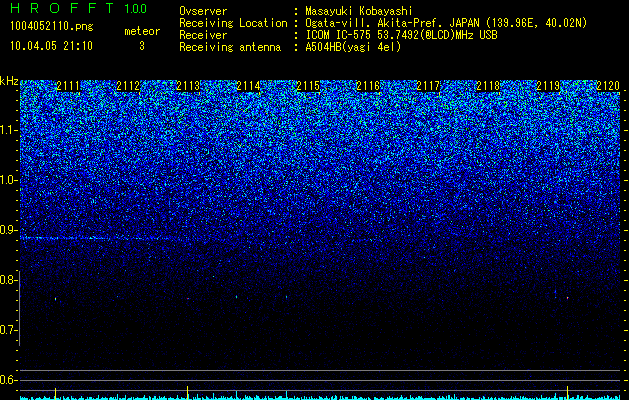Click the 0.7 frequency axis label
The width and height of the screenshot is (629, 400).
[8, 330]
